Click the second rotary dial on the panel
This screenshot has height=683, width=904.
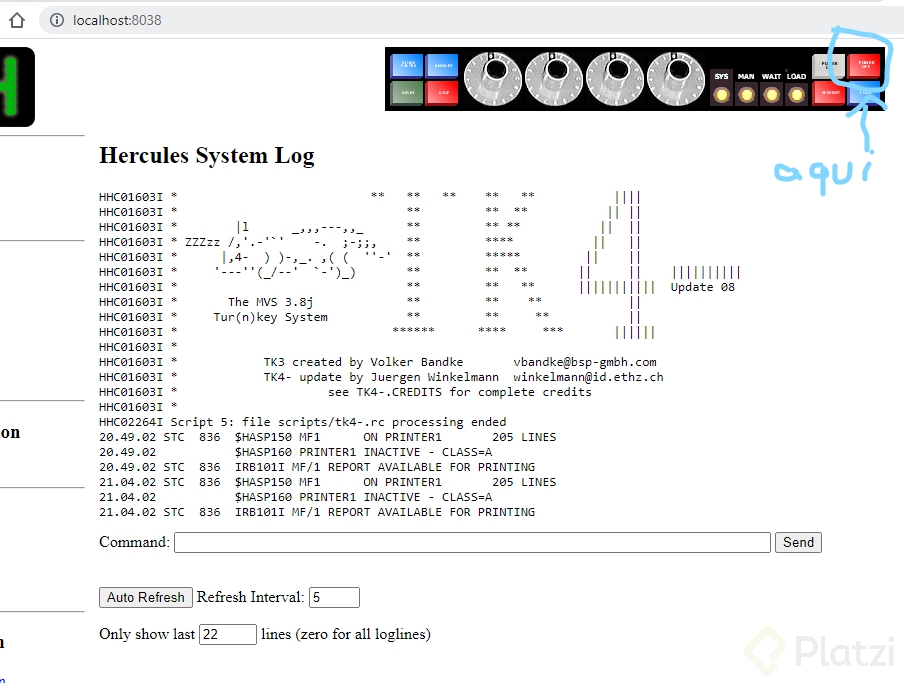[553, 79]
